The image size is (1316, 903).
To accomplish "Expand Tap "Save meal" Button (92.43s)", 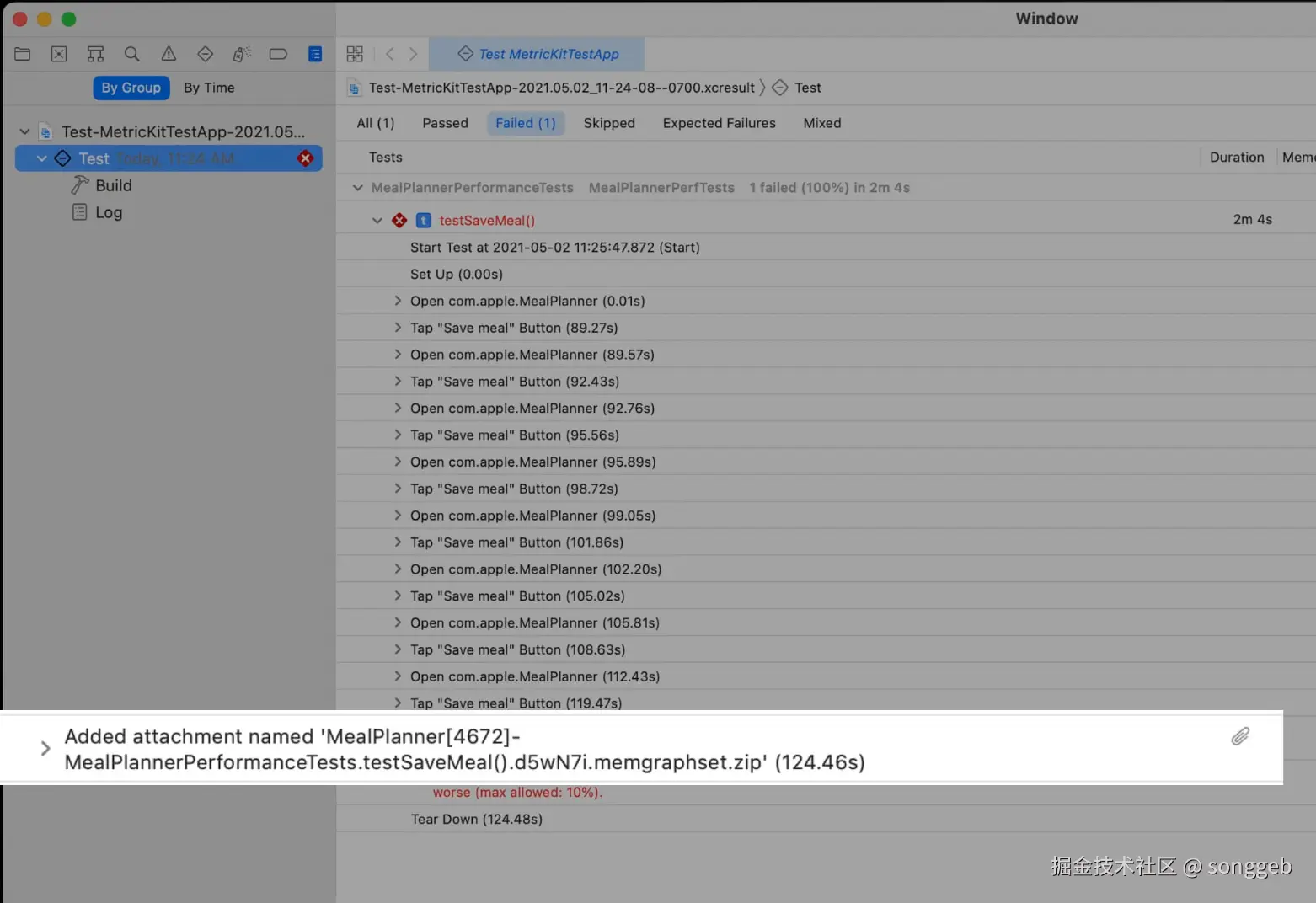I will (x=398, y=382).
